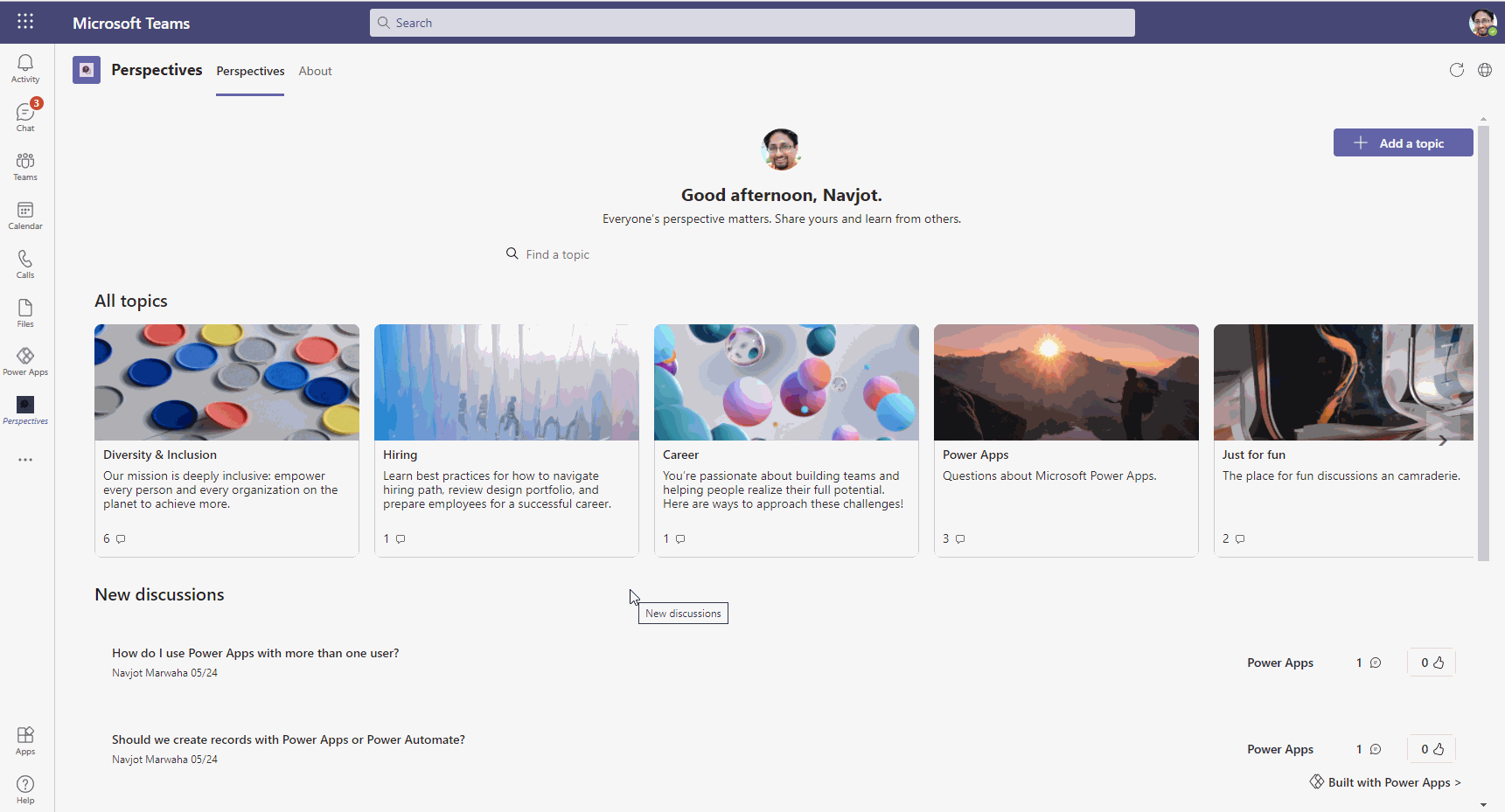This screenshot has height=812, width=1505.
Task: Click the Find a topic field
Action: pos(558,254)
